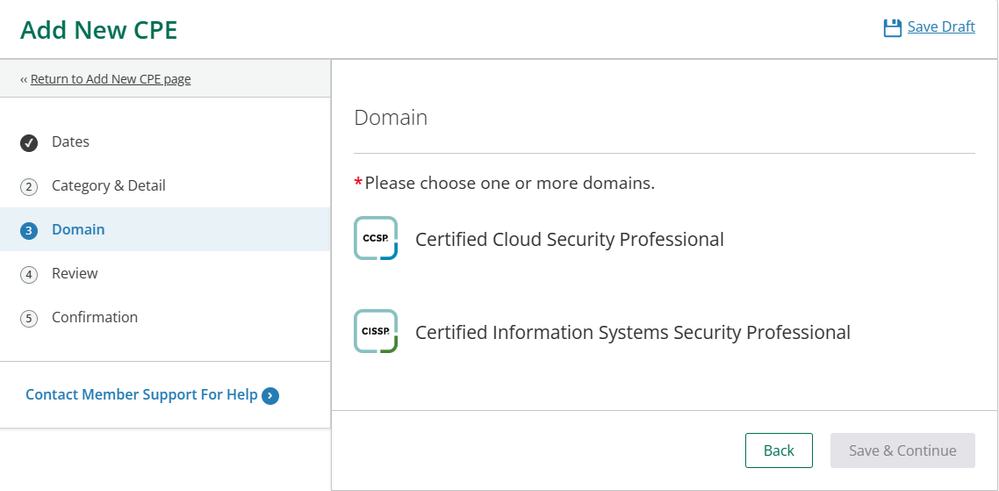
Task: Open the Save Draft link
Action: [x=941, y=27]
